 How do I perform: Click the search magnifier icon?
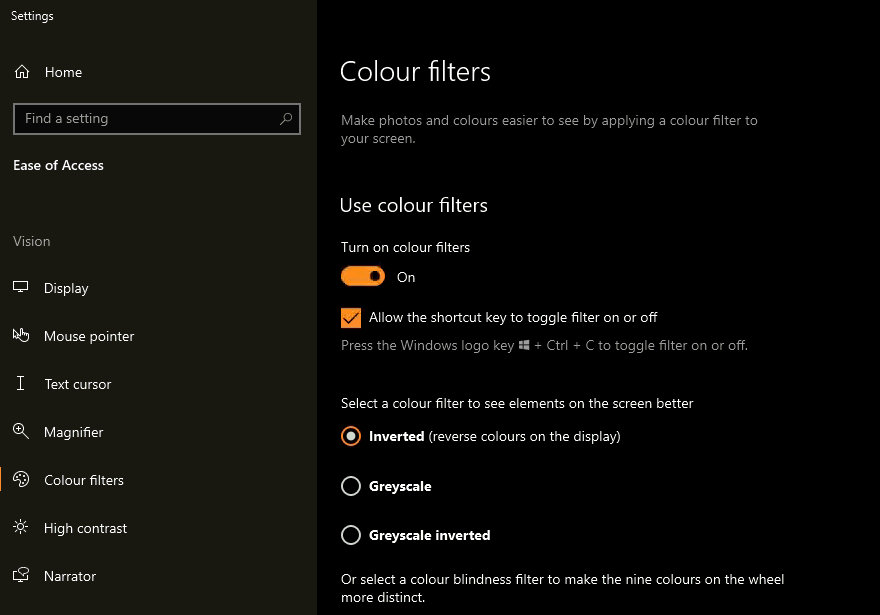pos(286,119)
